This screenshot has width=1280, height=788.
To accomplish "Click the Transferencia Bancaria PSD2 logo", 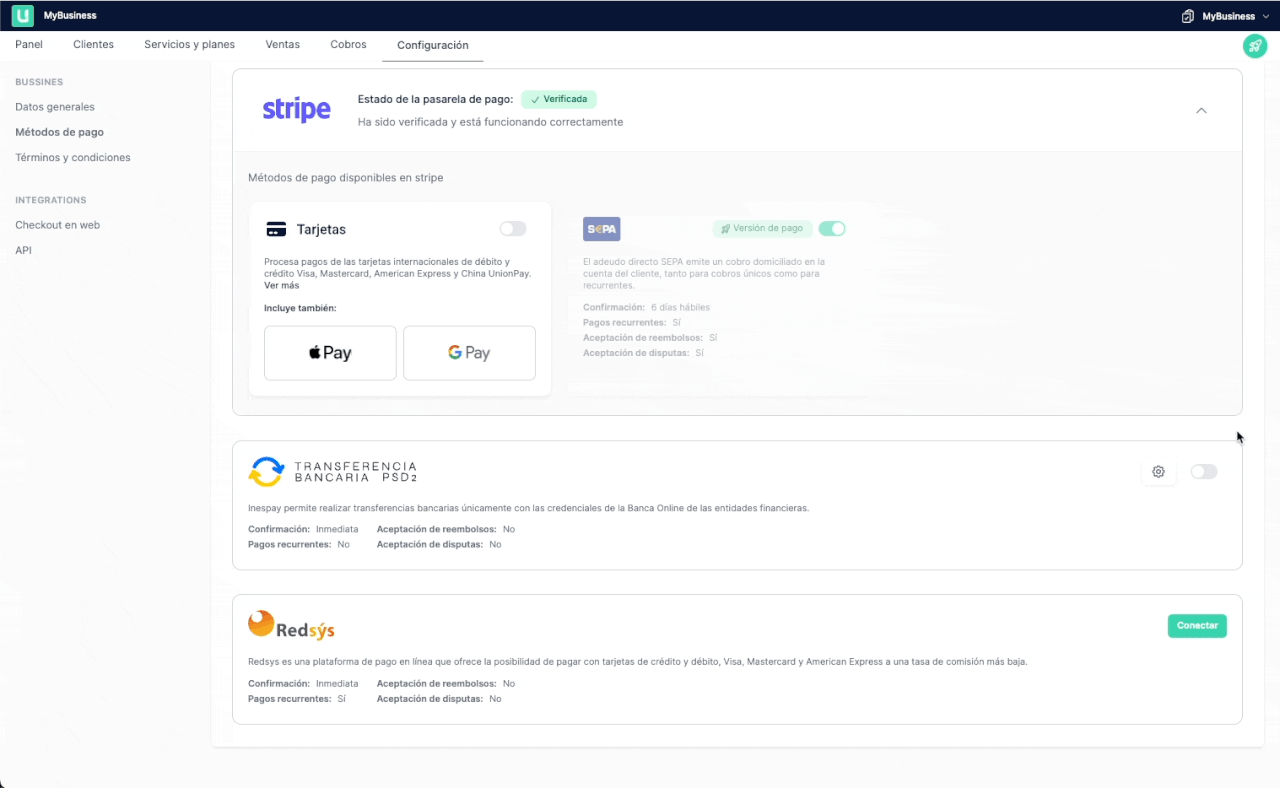I will 333,472.
